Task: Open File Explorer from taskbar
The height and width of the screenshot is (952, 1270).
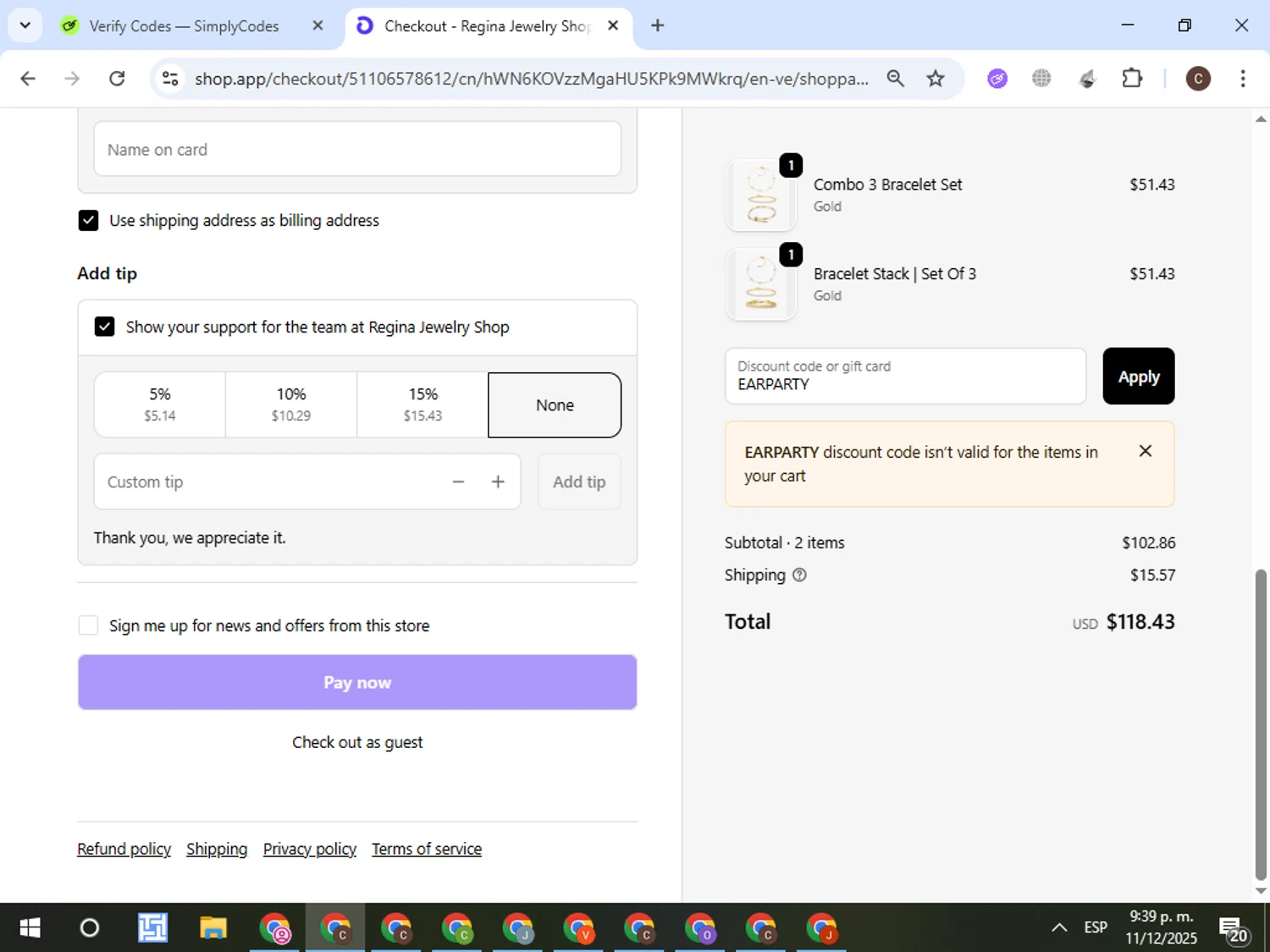Action: point(213,927)
